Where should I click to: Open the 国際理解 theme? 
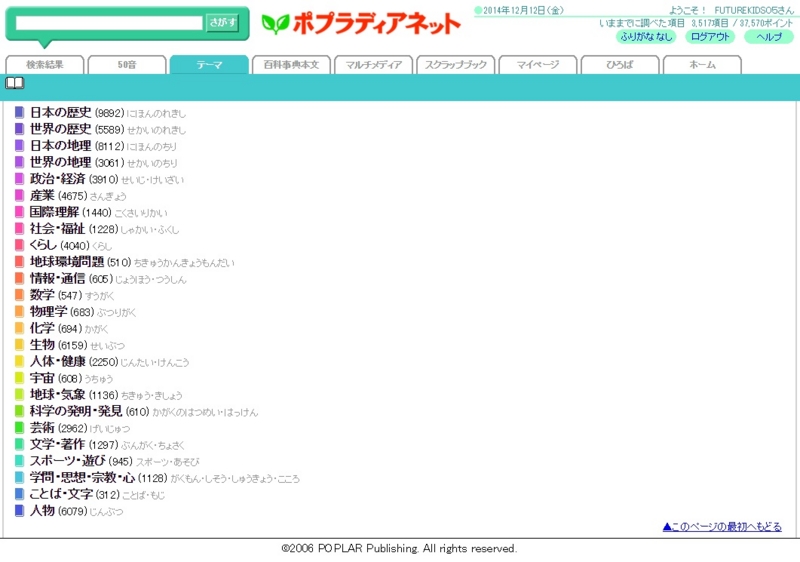tap(54, 212)
